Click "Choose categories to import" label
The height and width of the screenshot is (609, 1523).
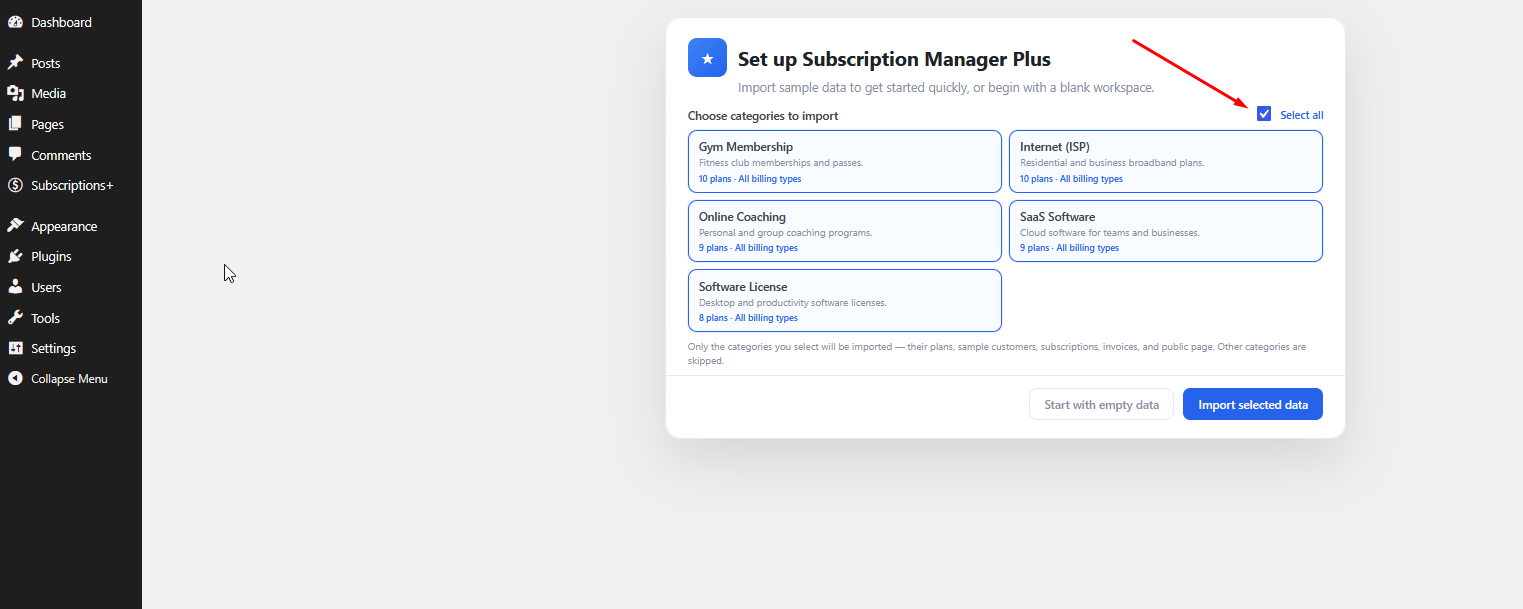(763, 116)
